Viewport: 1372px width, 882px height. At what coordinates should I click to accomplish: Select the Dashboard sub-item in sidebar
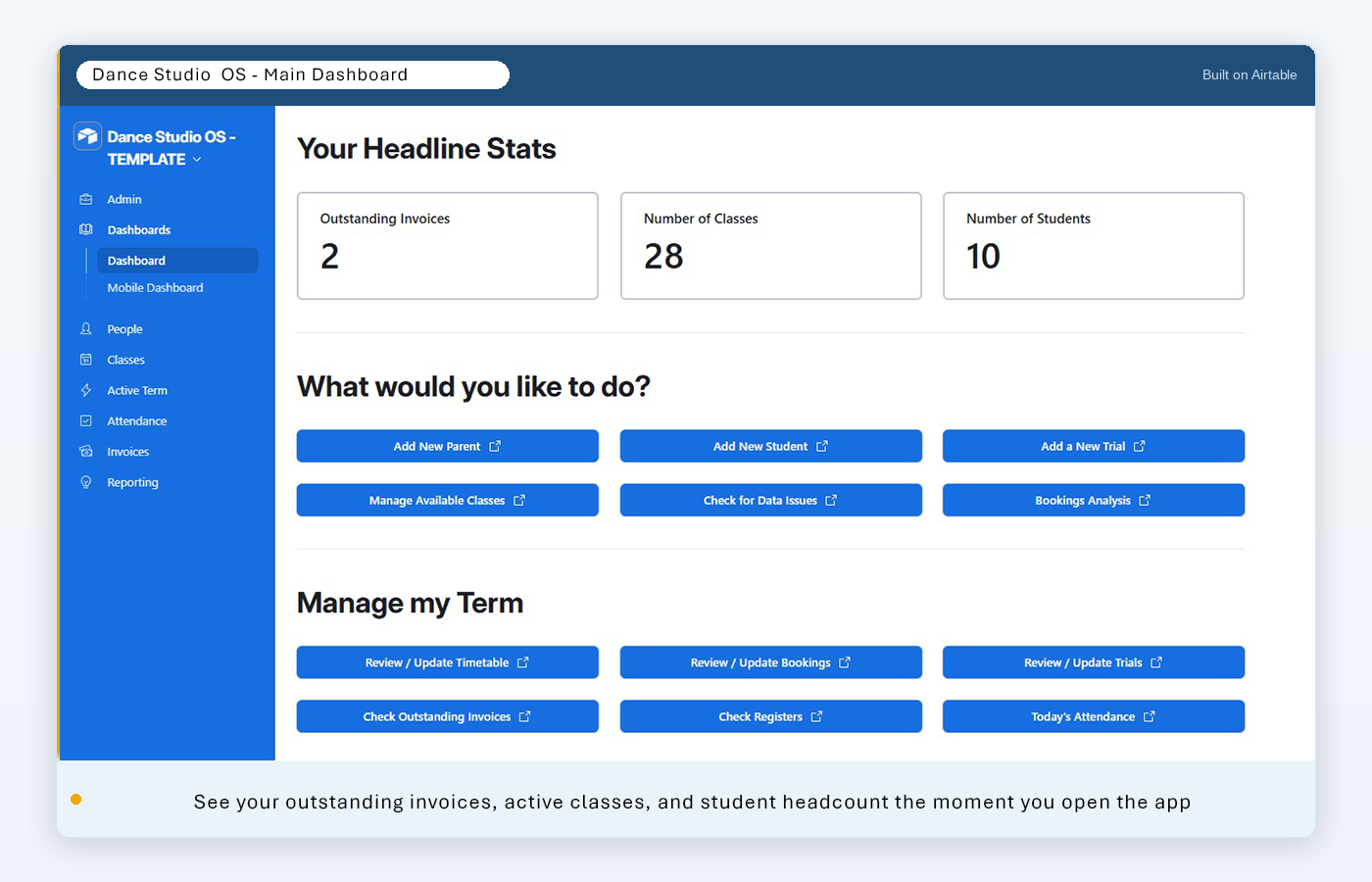[x=177, y=261]
